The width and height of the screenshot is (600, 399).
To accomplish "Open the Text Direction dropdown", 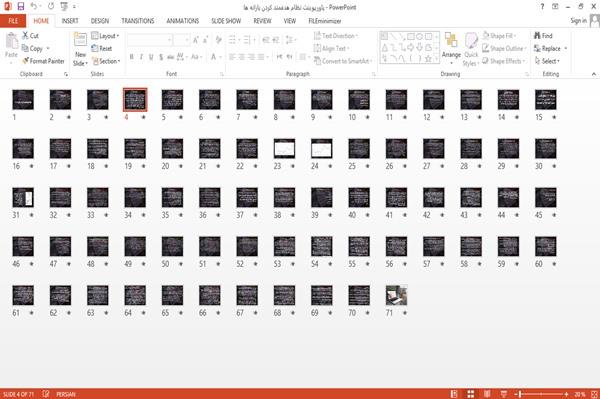I will [x=336, y=36].
